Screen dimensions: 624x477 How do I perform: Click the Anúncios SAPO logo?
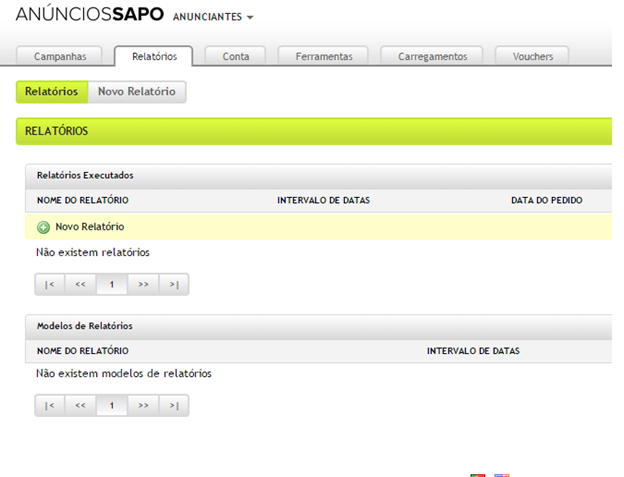click(89, 17)
